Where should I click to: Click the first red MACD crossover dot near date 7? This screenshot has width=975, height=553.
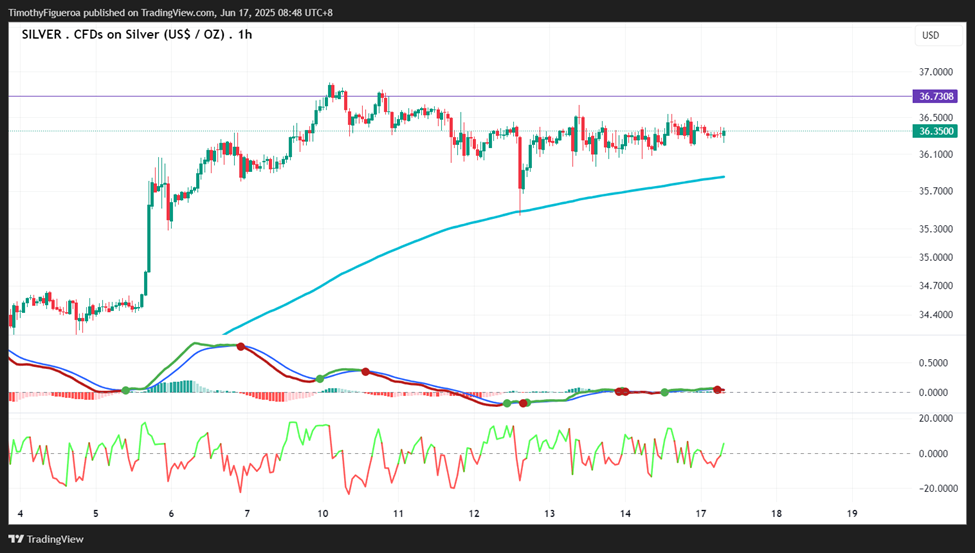pyautogui.click(x=241, y=346)
